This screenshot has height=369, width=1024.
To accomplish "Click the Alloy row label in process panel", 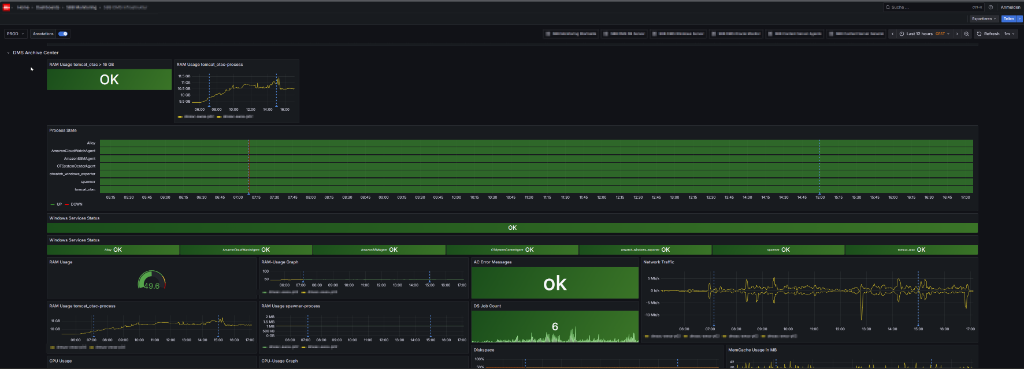I will [91, 143].
